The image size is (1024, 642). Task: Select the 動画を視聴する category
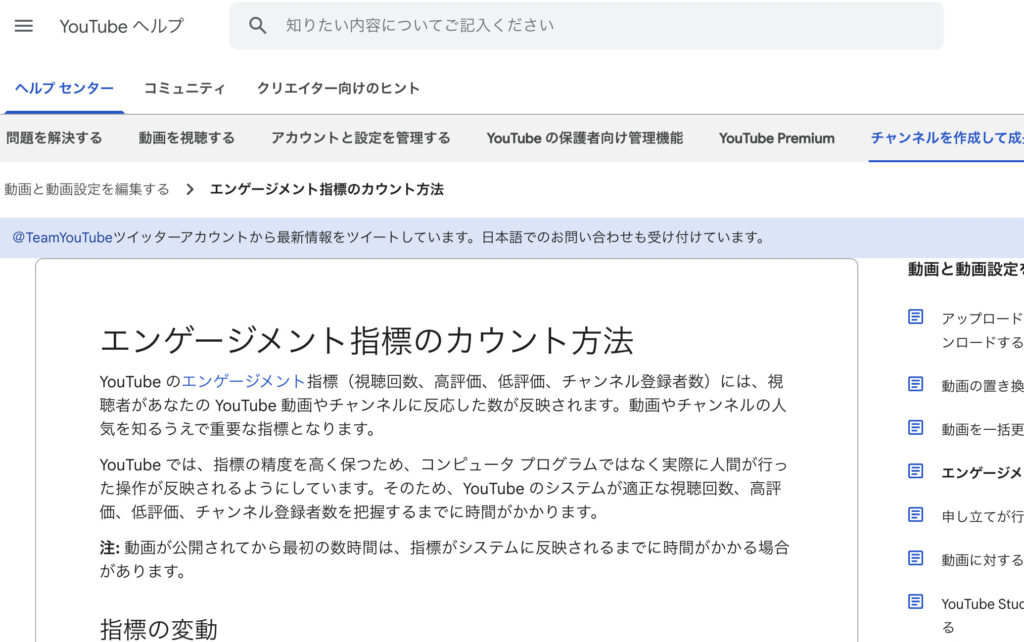(186, 138)
